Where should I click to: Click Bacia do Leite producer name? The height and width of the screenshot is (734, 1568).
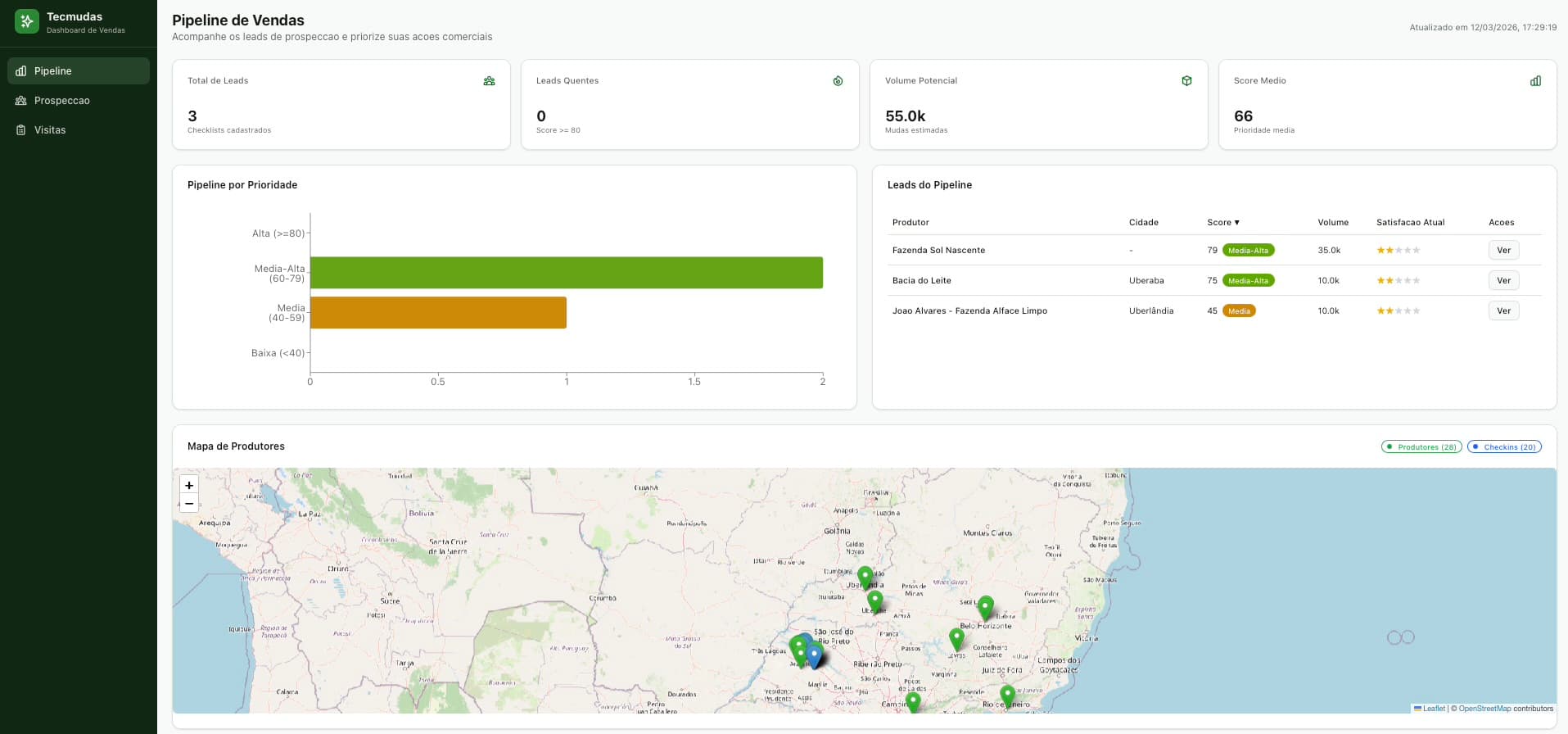[921, 281]
